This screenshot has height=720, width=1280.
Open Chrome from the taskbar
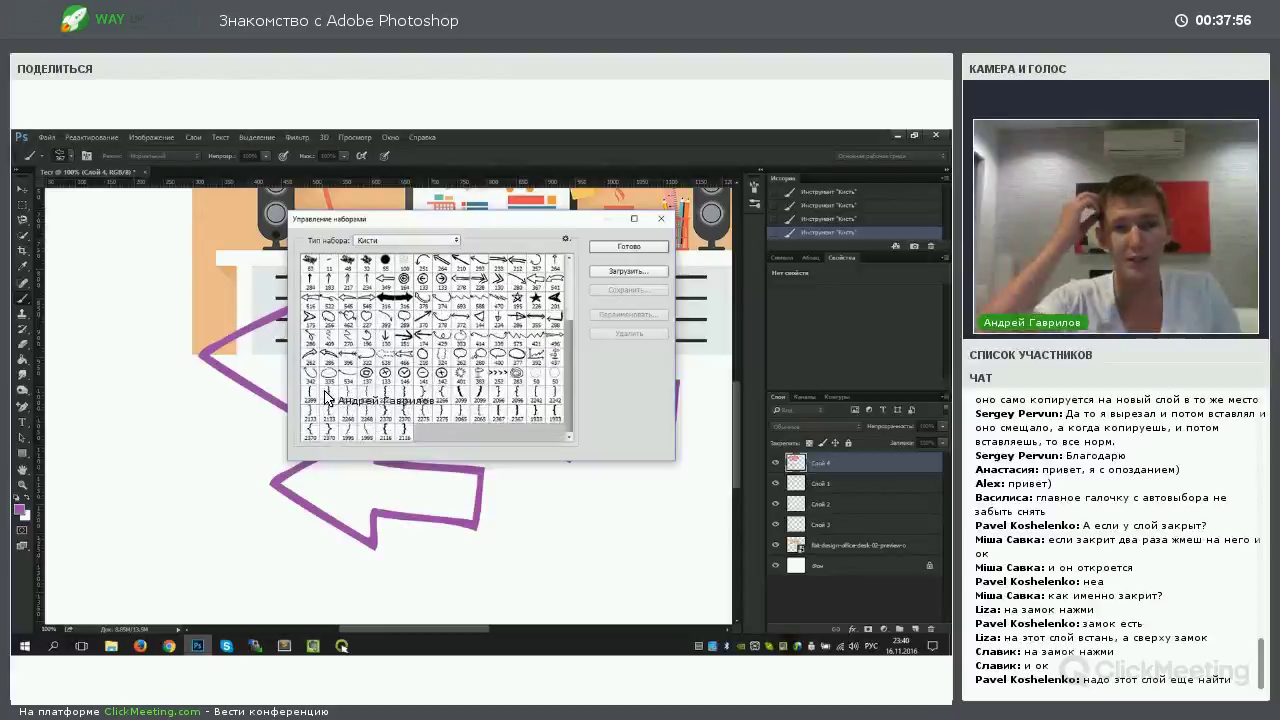coord(169,646)
